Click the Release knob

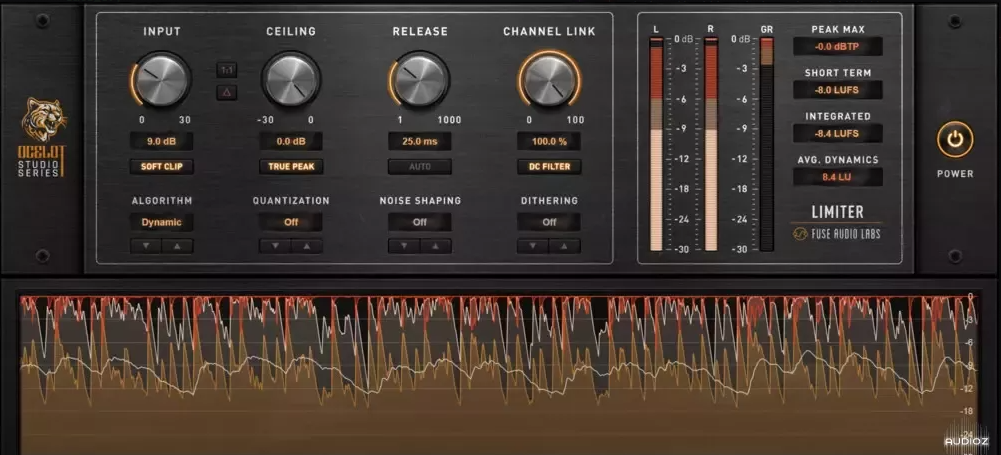[420, 80]
